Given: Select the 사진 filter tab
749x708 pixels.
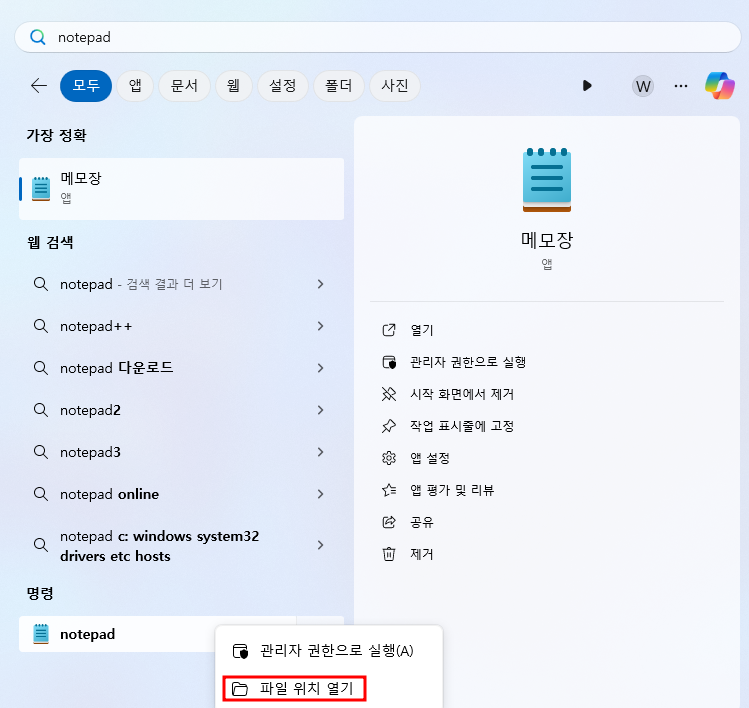Looking at the screenshot, I should [395, 86].
